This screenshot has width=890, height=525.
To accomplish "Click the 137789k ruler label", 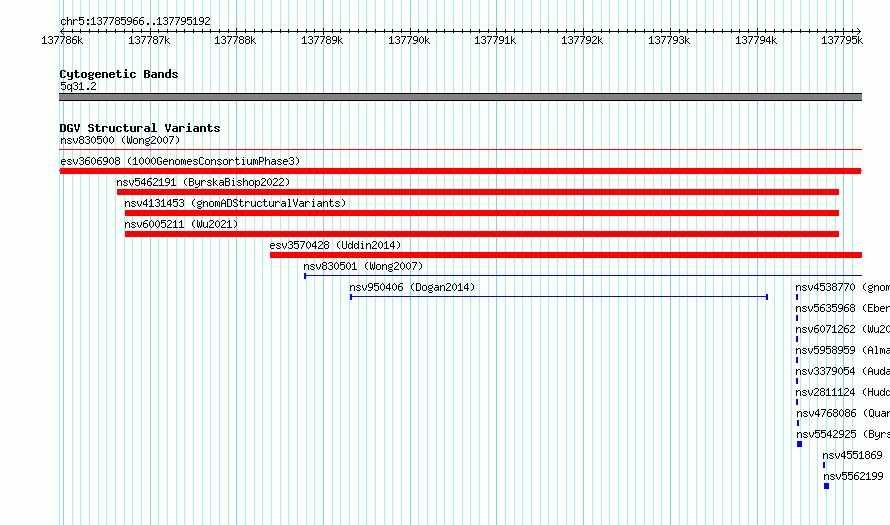I will click(x=322, y=40).
